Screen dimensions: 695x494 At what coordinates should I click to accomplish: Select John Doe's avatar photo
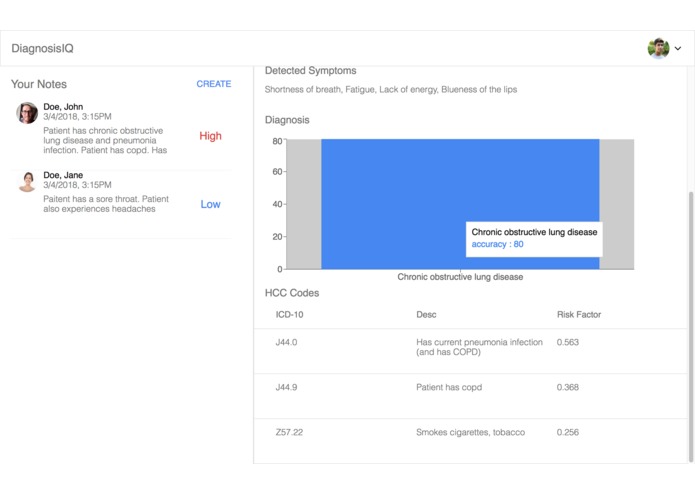[x=27, y=113]
